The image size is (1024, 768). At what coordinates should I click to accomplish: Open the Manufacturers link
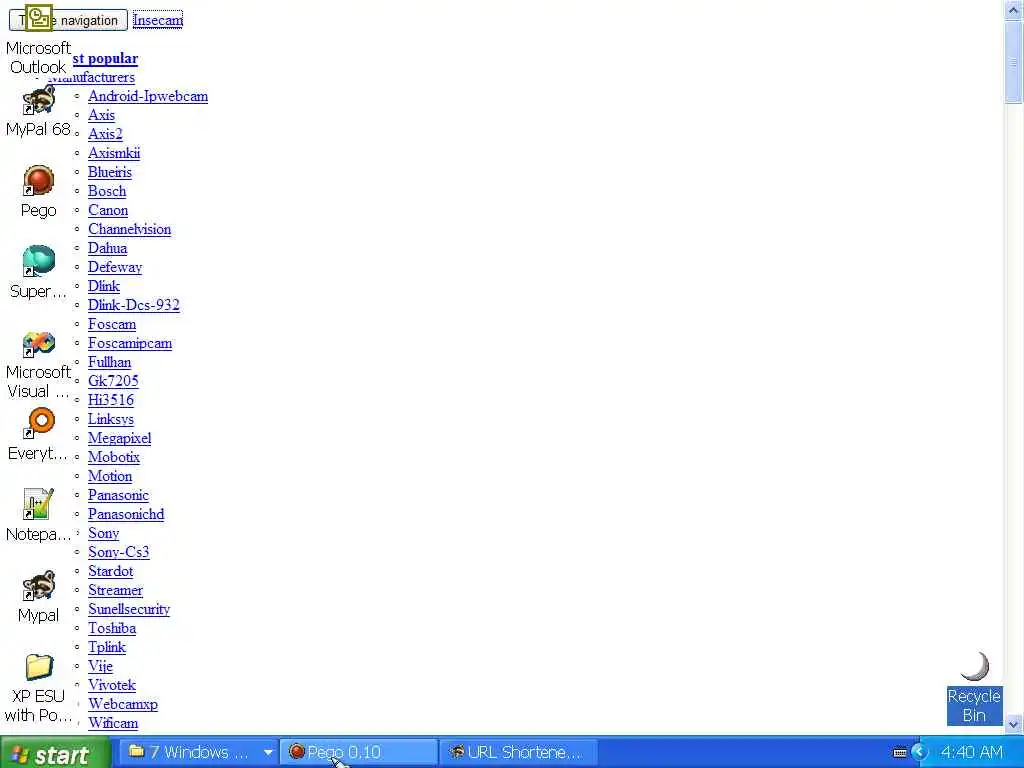click(x=92, y=77)
